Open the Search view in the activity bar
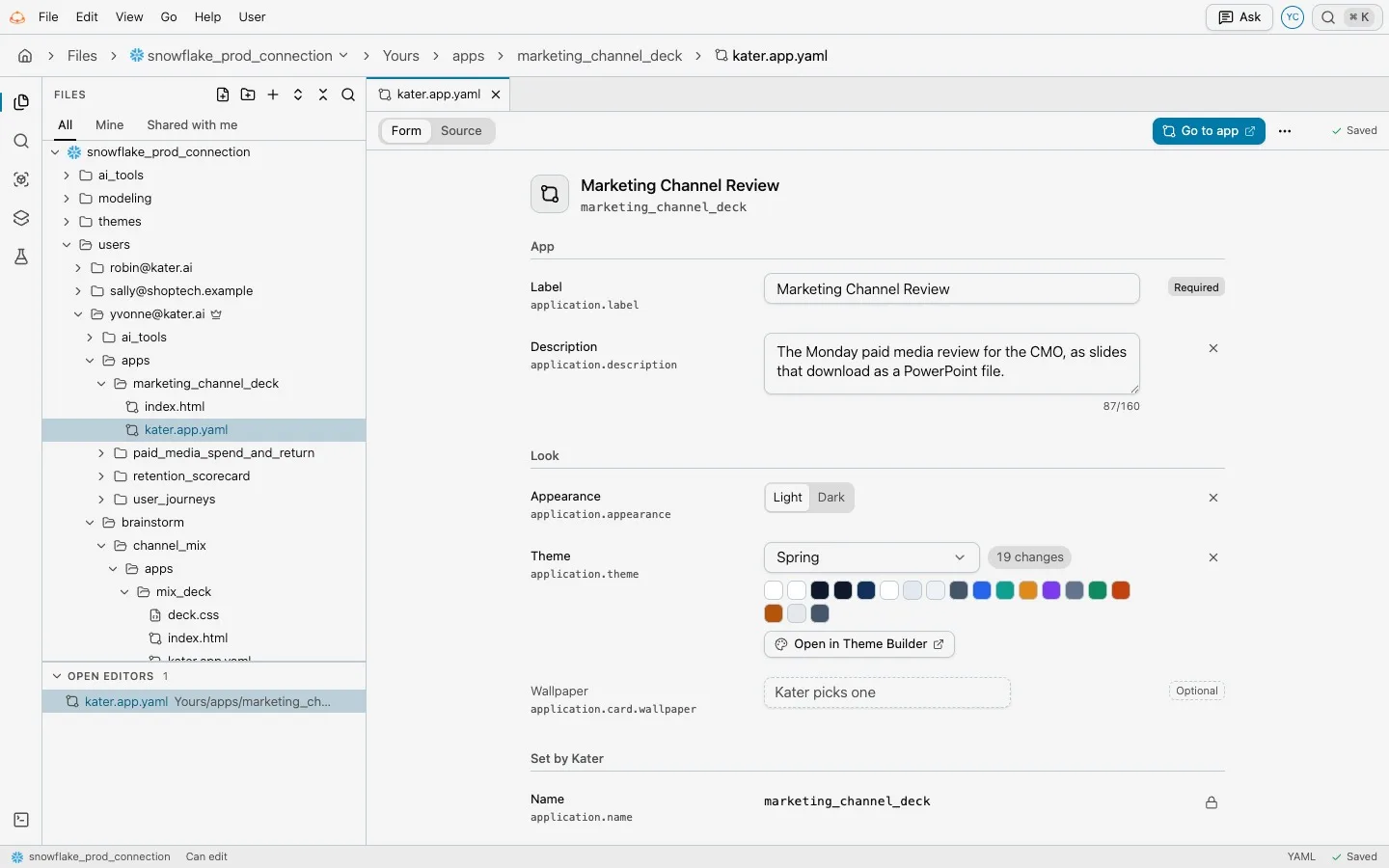The height and width of the screenshot is (868, 1389). [x=21, y=141]
